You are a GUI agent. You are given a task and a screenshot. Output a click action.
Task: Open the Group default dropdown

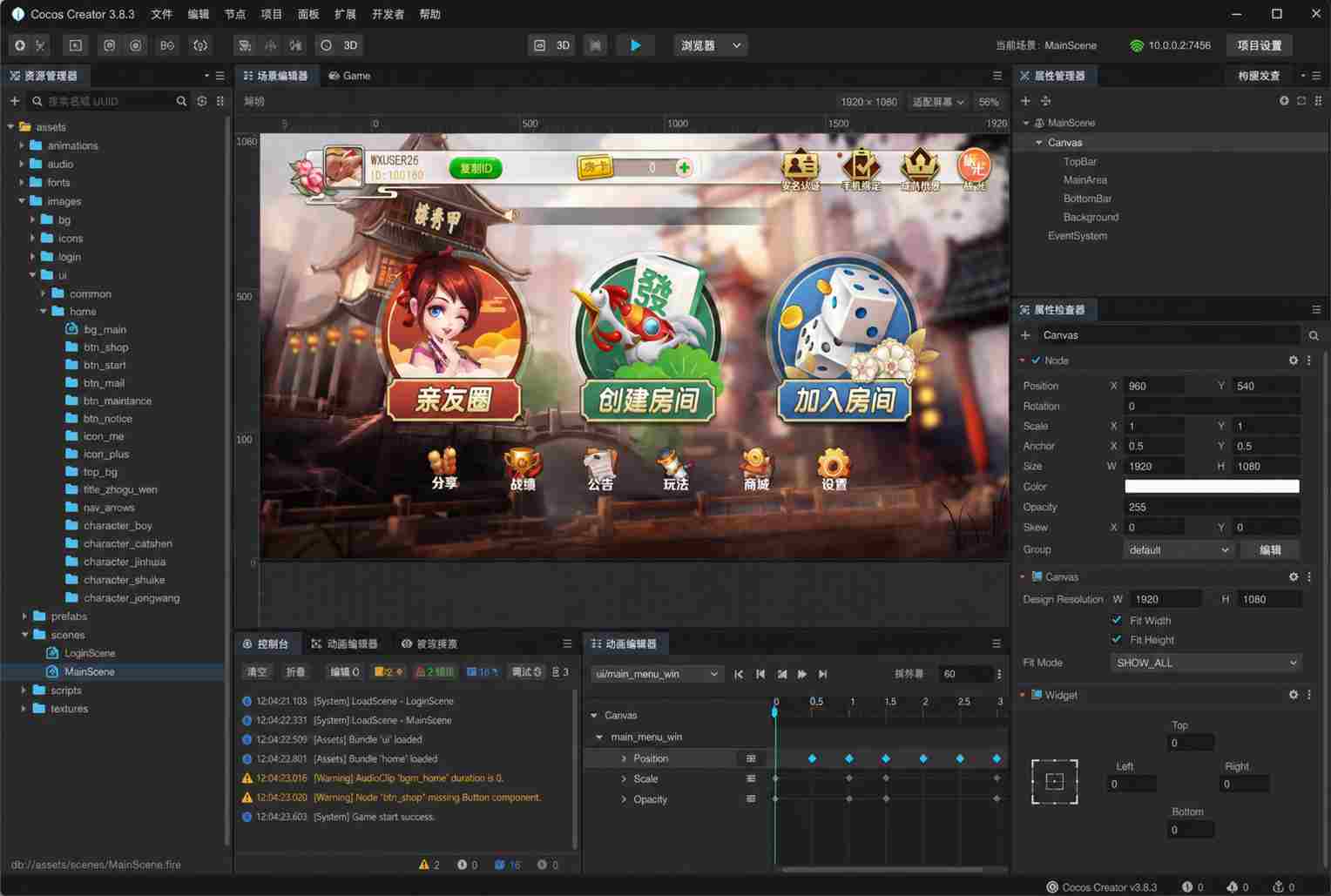1179,549
